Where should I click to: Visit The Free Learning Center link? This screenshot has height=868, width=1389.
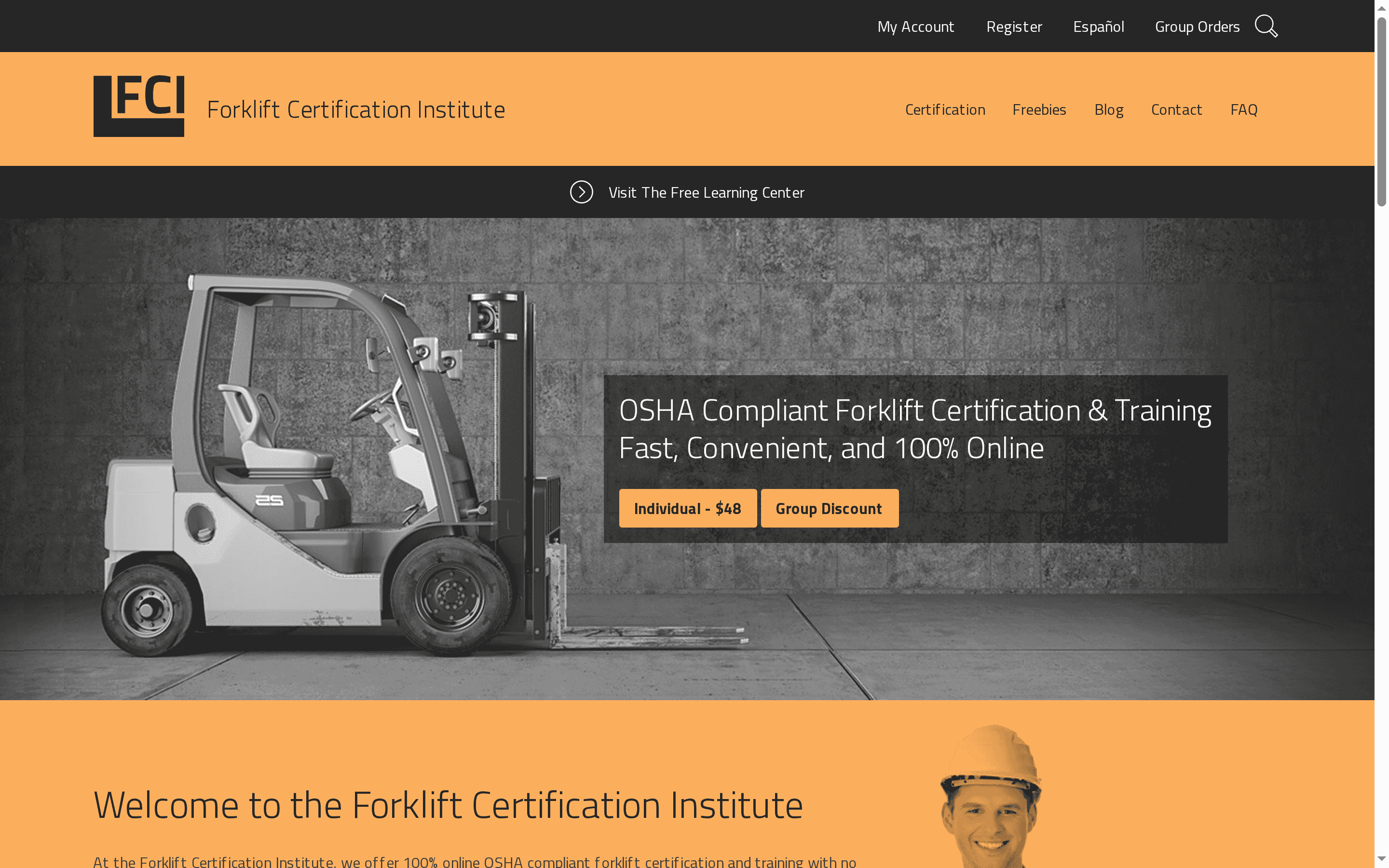(x=706, y=193)
